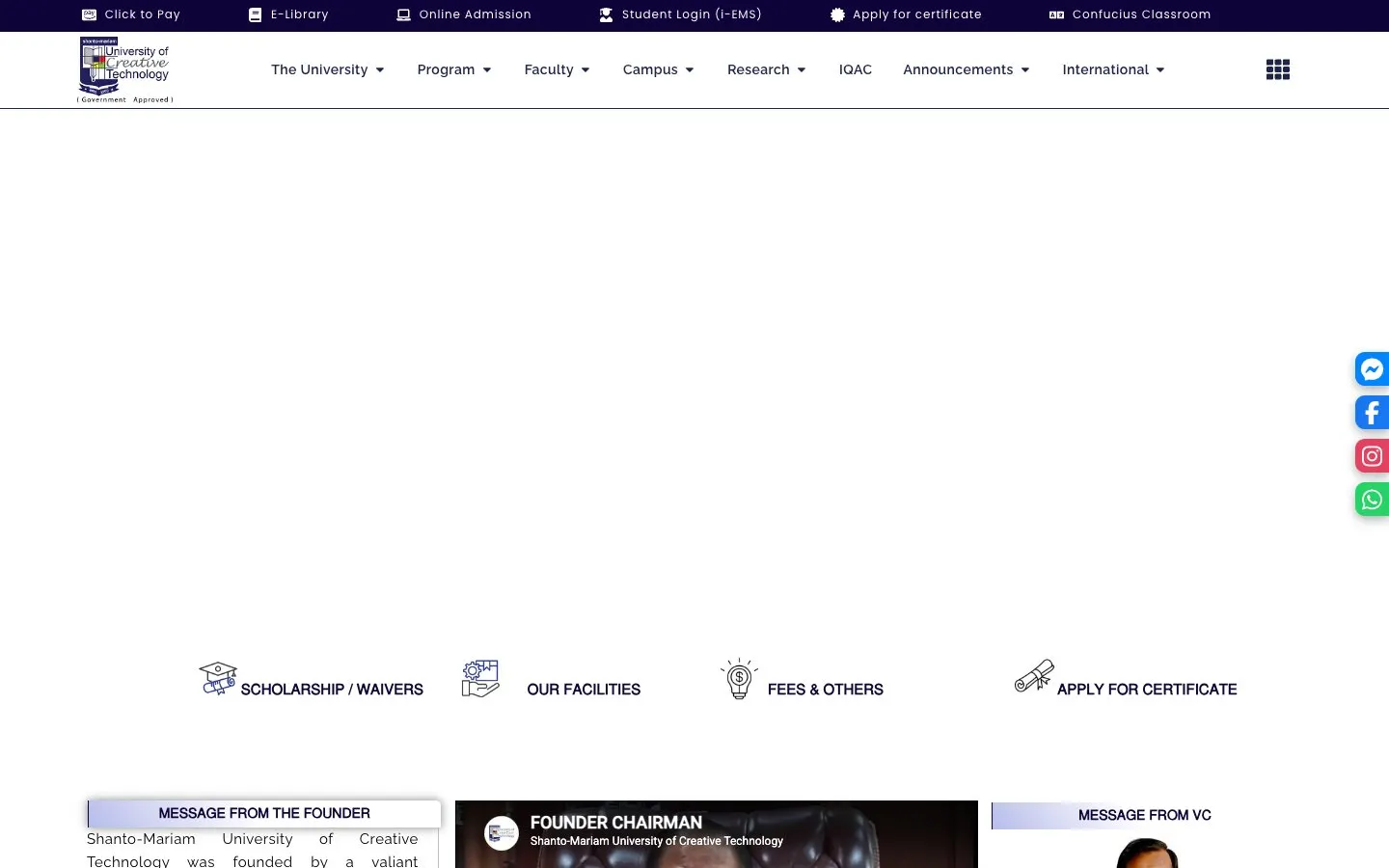Click the graduation cap scholarship icon
The width and height of the screenshot is (1389, 868).
(x=218, y=678)
